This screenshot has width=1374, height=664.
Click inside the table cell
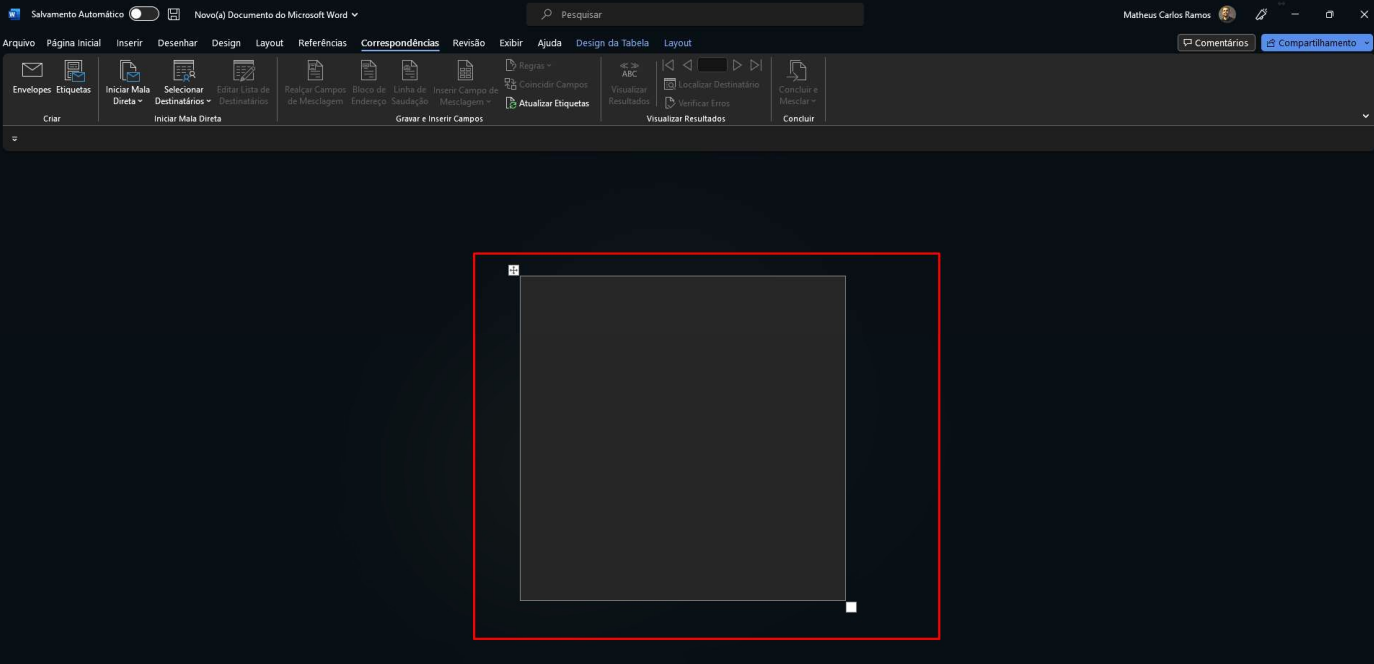tap(683, 438)
